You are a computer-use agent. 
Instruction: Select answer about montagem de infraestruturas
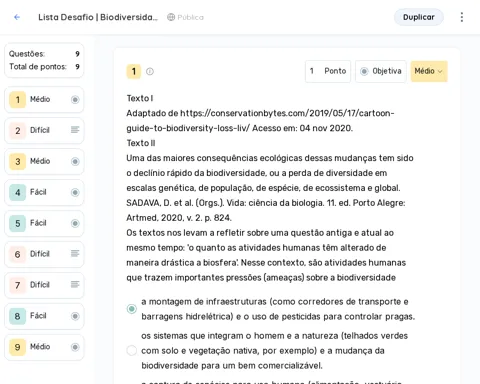pos(132,309)
